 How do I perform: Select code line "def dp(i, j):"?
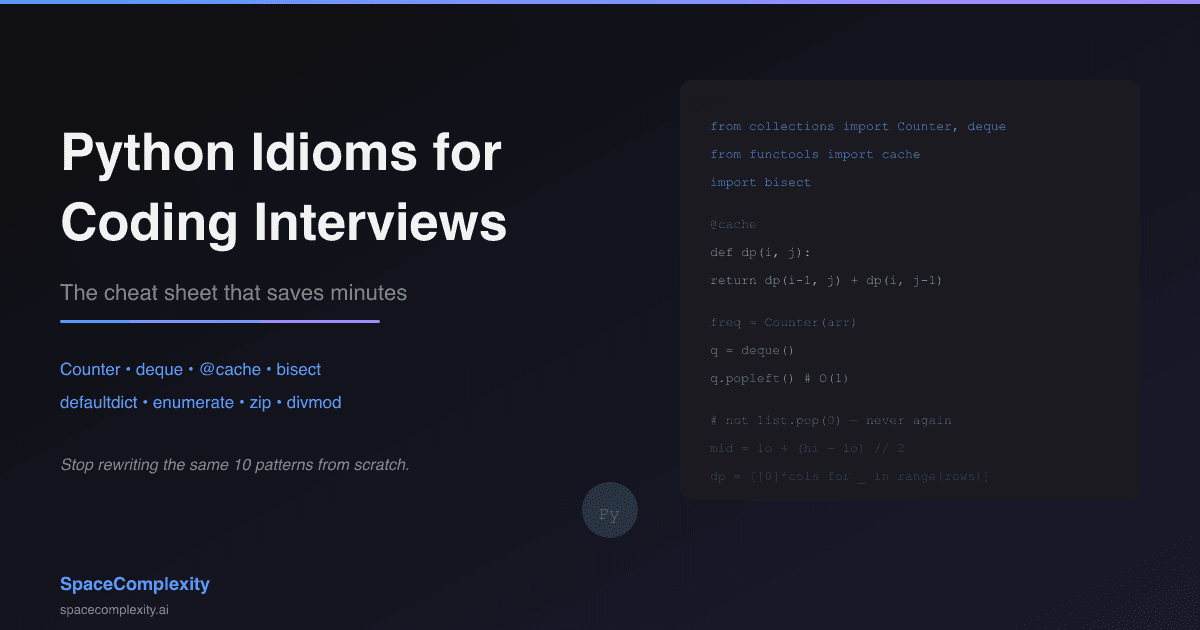click(x=760, y=252)
